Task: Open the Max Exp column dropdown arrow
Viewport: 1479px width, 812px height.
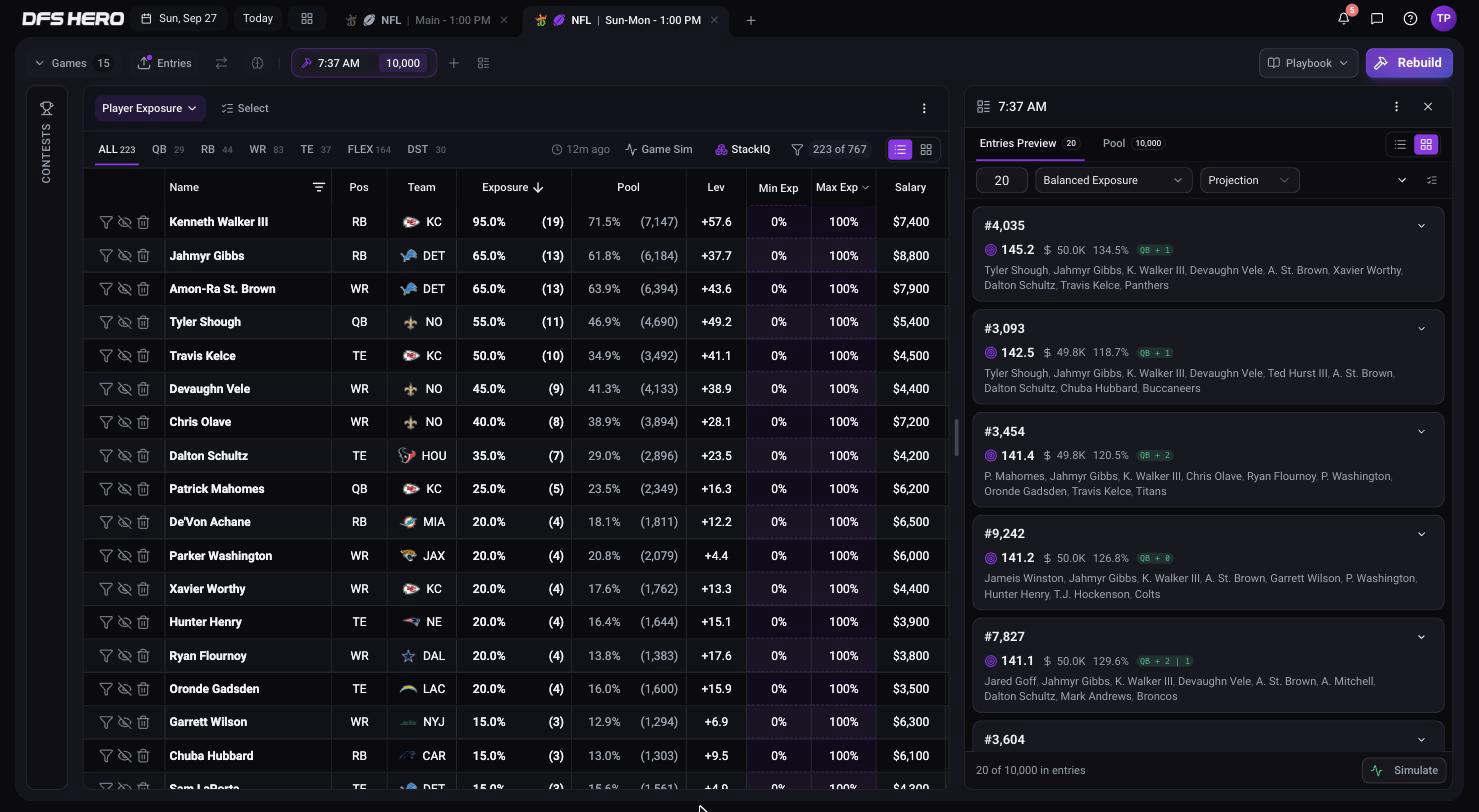Action: [865, 188]
